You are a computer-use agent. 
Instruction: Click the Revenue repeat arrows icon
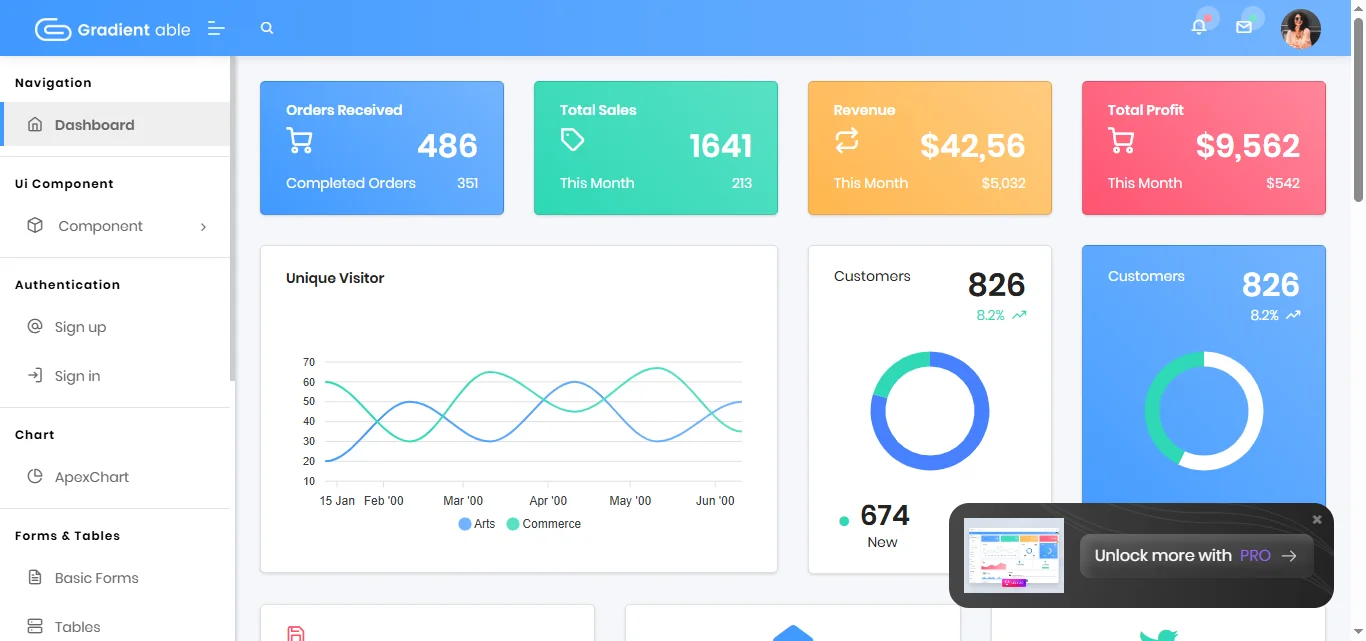[x=847, y=140]
